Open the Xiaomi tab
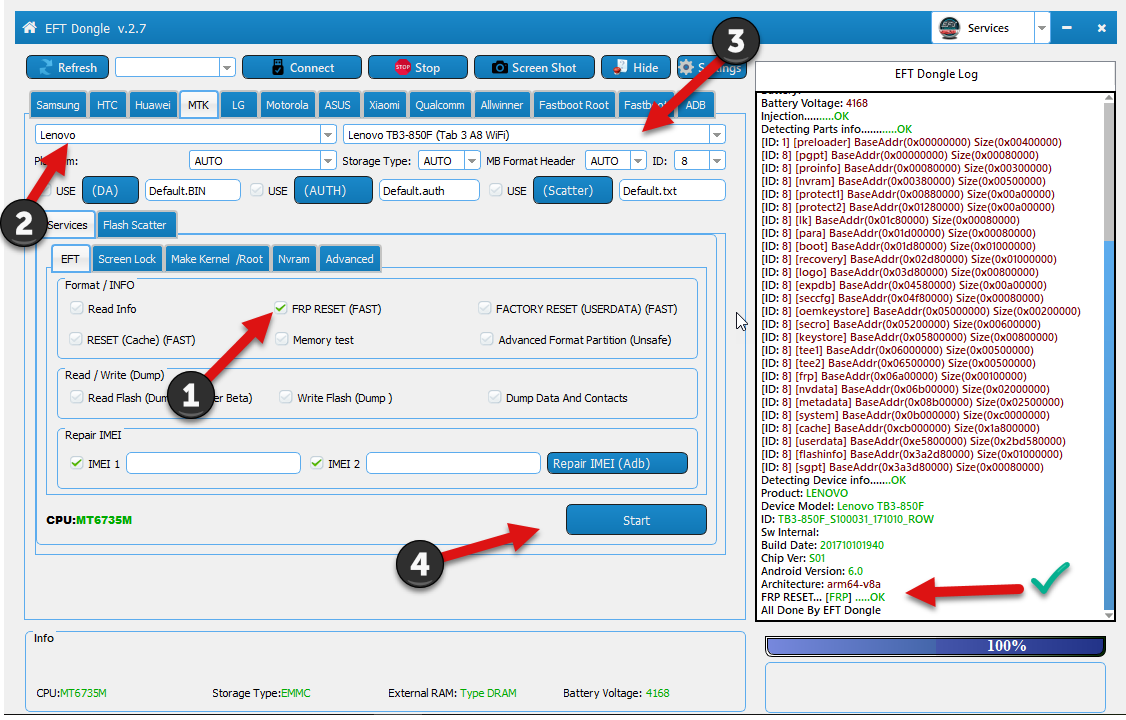This screenshot has width=1126, height=720. pyautogui.click(x=384, y=105)
